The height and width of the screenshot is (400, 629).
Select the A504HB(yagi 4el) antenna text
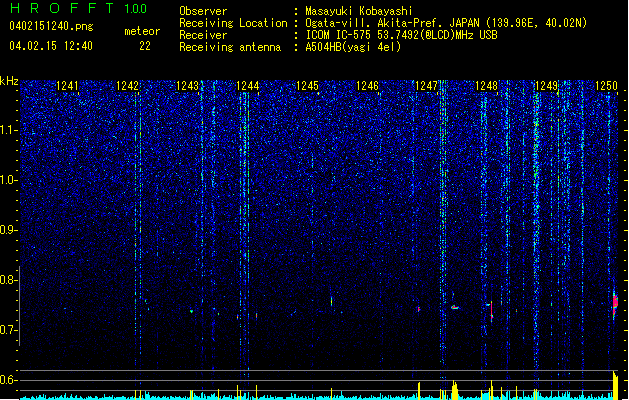(x=353, y=47)
